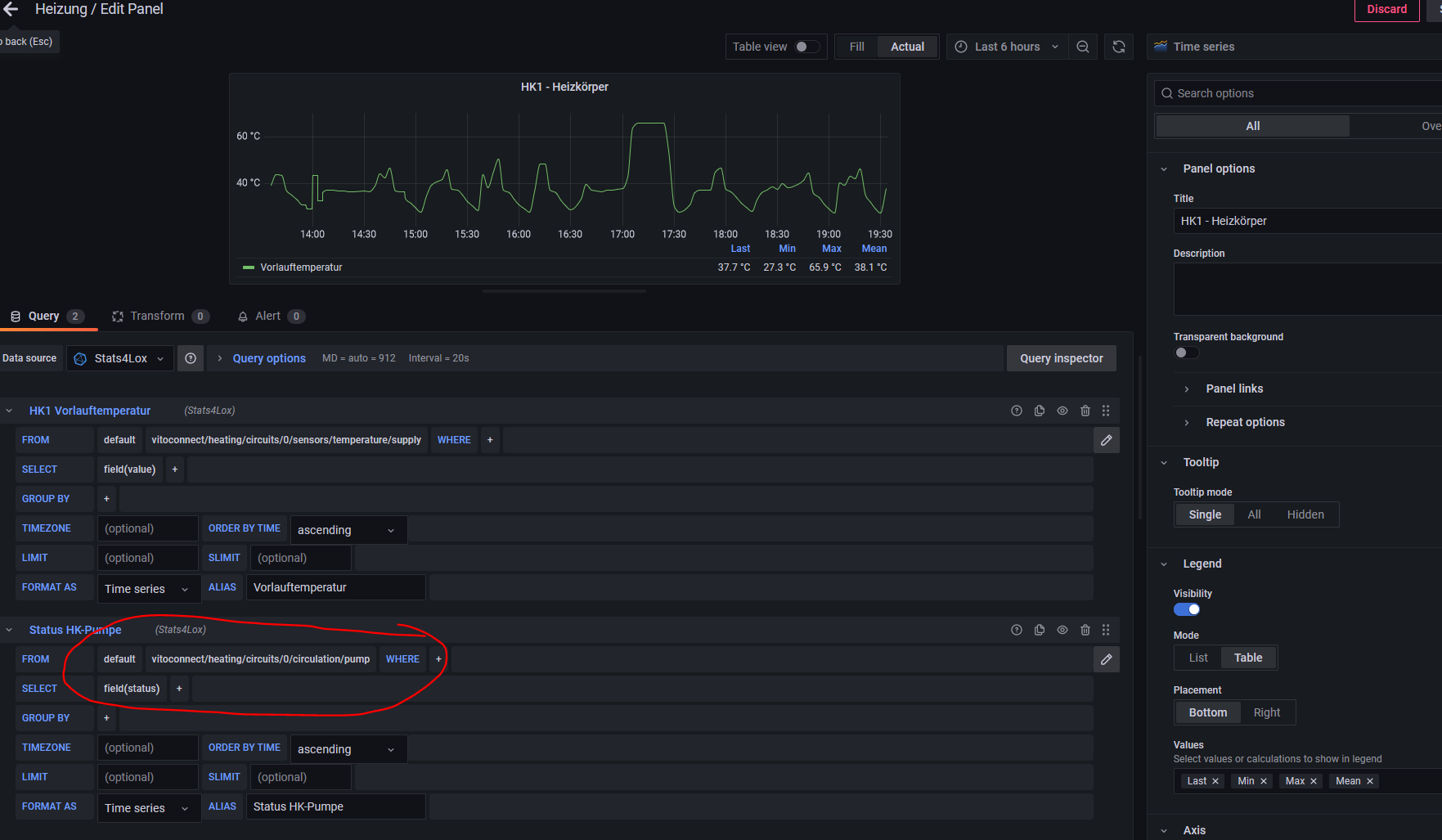Hide the HK1 Vorlauftemperatur query response
This screenshot has width=1442, height=840.
[x=1062, y=411]
